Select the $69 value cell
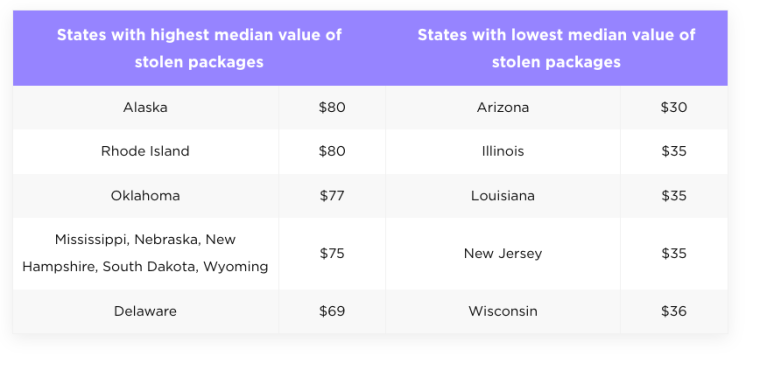The width and height of the screenshot is (760, 377). coord(332,311)
